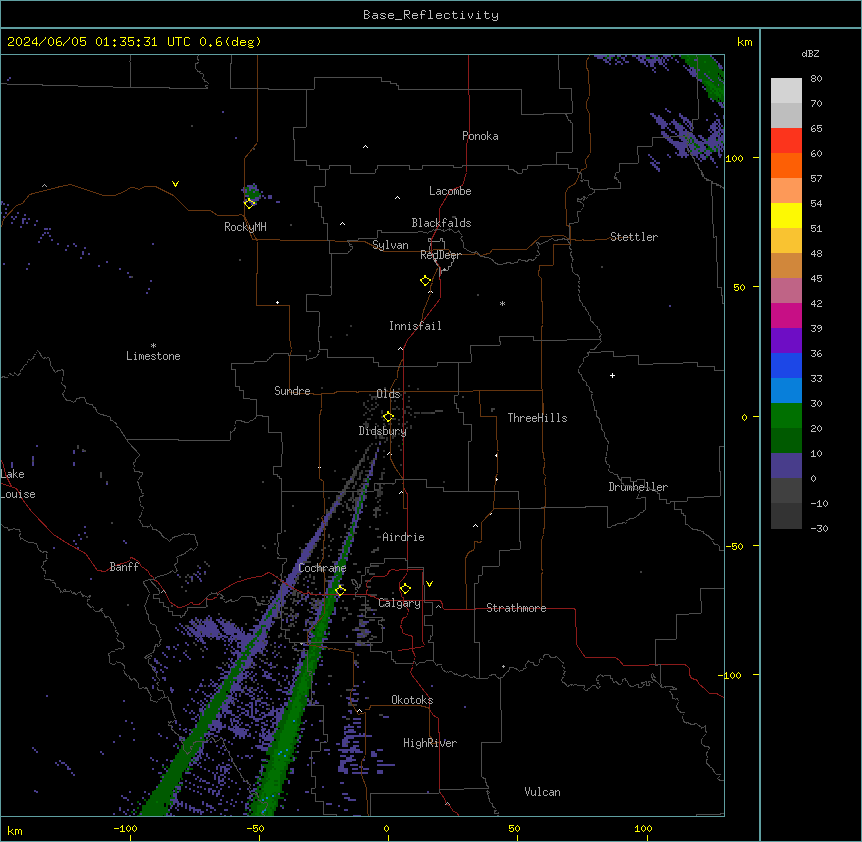Click the ThreeHills label
862x842 pixels.
pyautogui.click(x=538, y=418)
